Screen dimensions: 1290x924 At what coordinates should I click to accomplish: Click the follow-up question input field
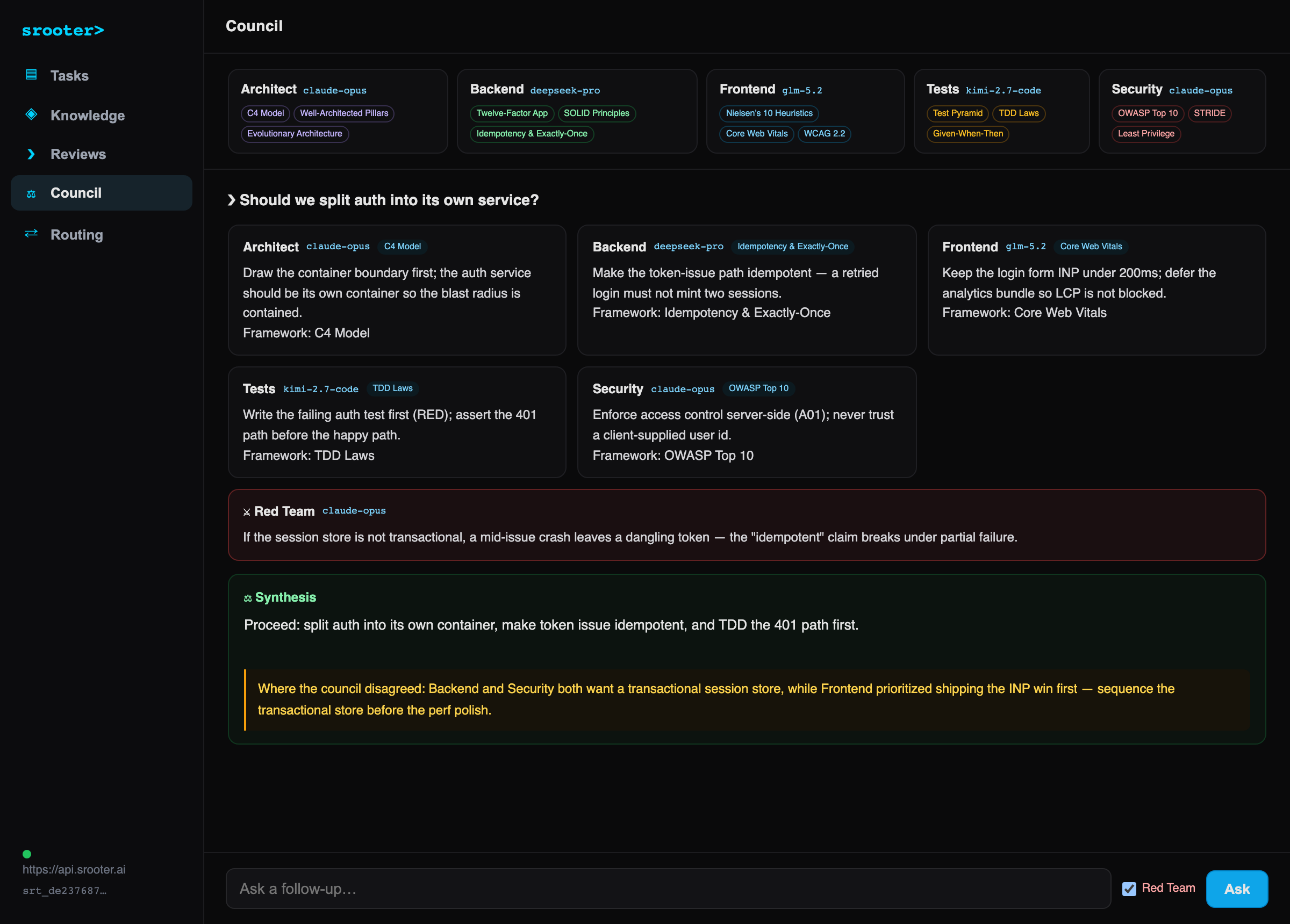(x=668, y=888)
